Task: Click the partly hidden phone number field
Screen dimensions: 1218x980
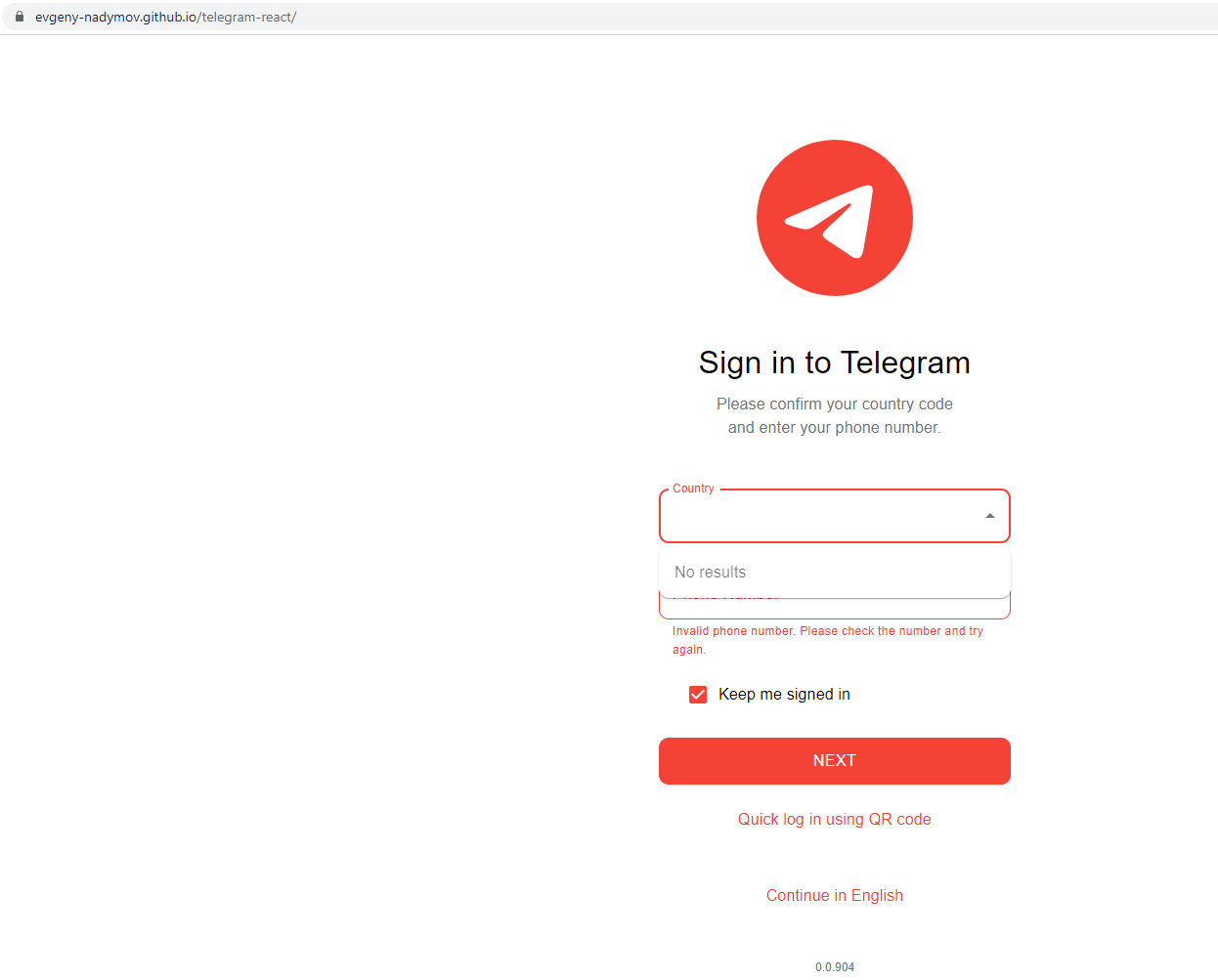Action: pos(834,608)
